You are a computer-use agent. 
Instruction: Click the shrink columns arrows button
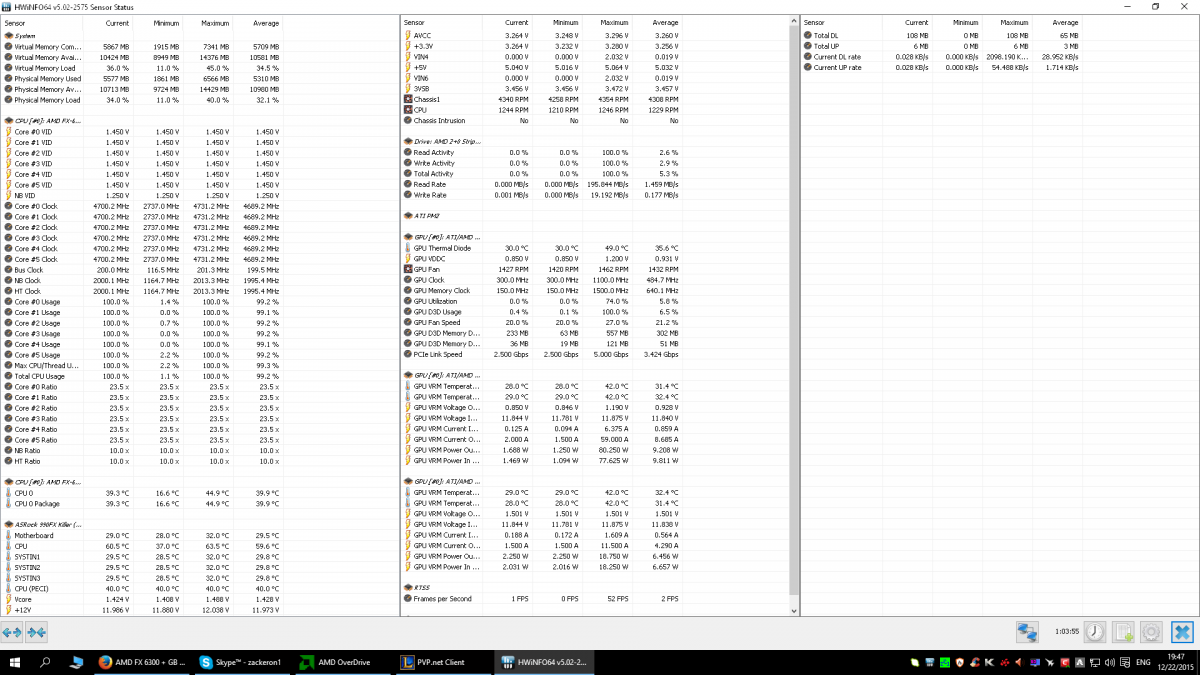37,632
